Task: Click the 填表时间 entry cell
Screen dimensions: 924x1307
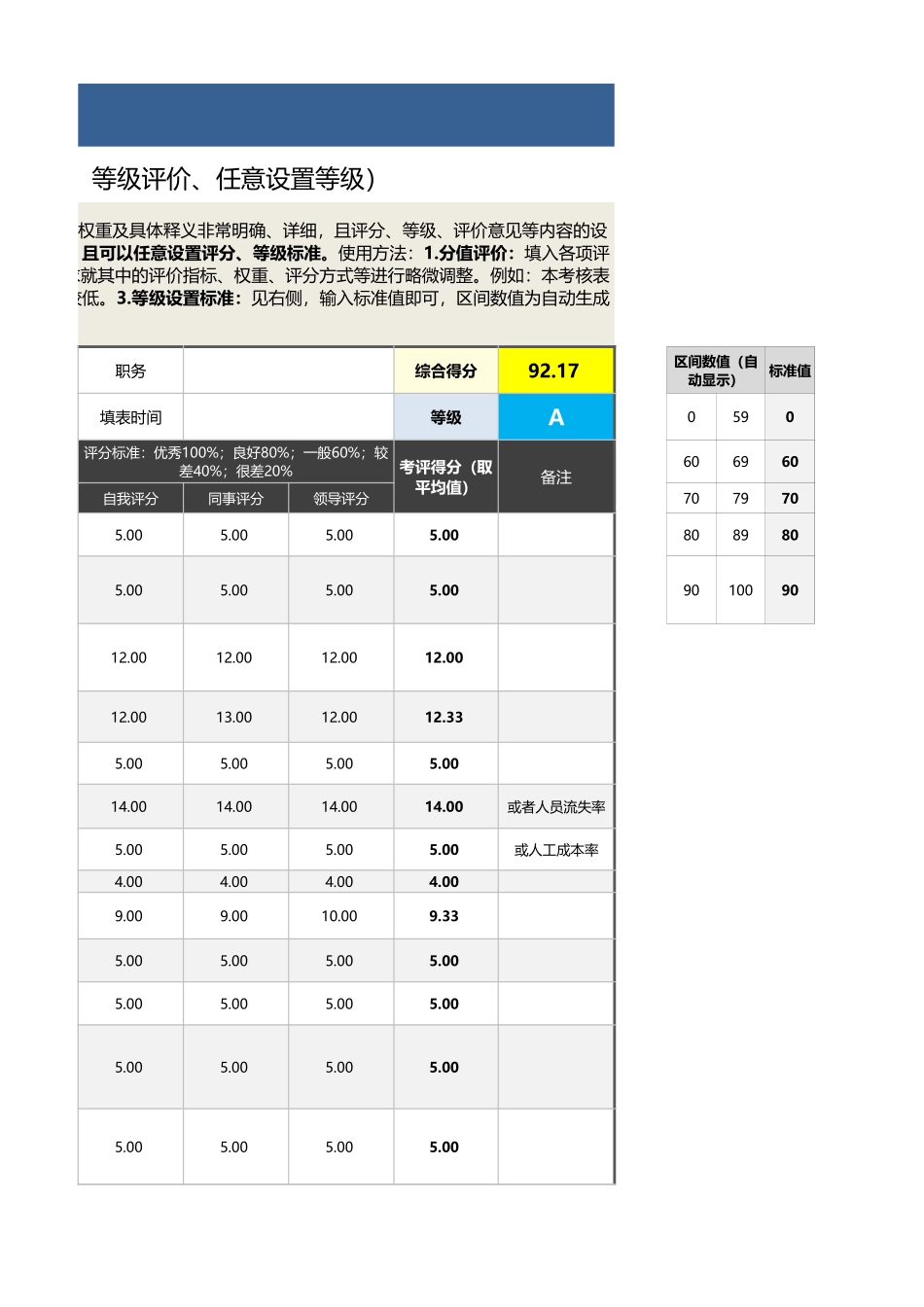Action: pyautogui.click(x=289, y=416)
